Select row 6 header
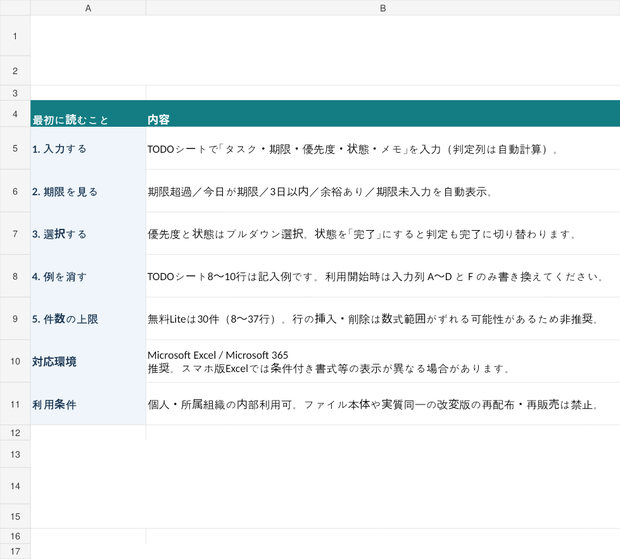Screen dimensions: 620x559 pos(15,191)
